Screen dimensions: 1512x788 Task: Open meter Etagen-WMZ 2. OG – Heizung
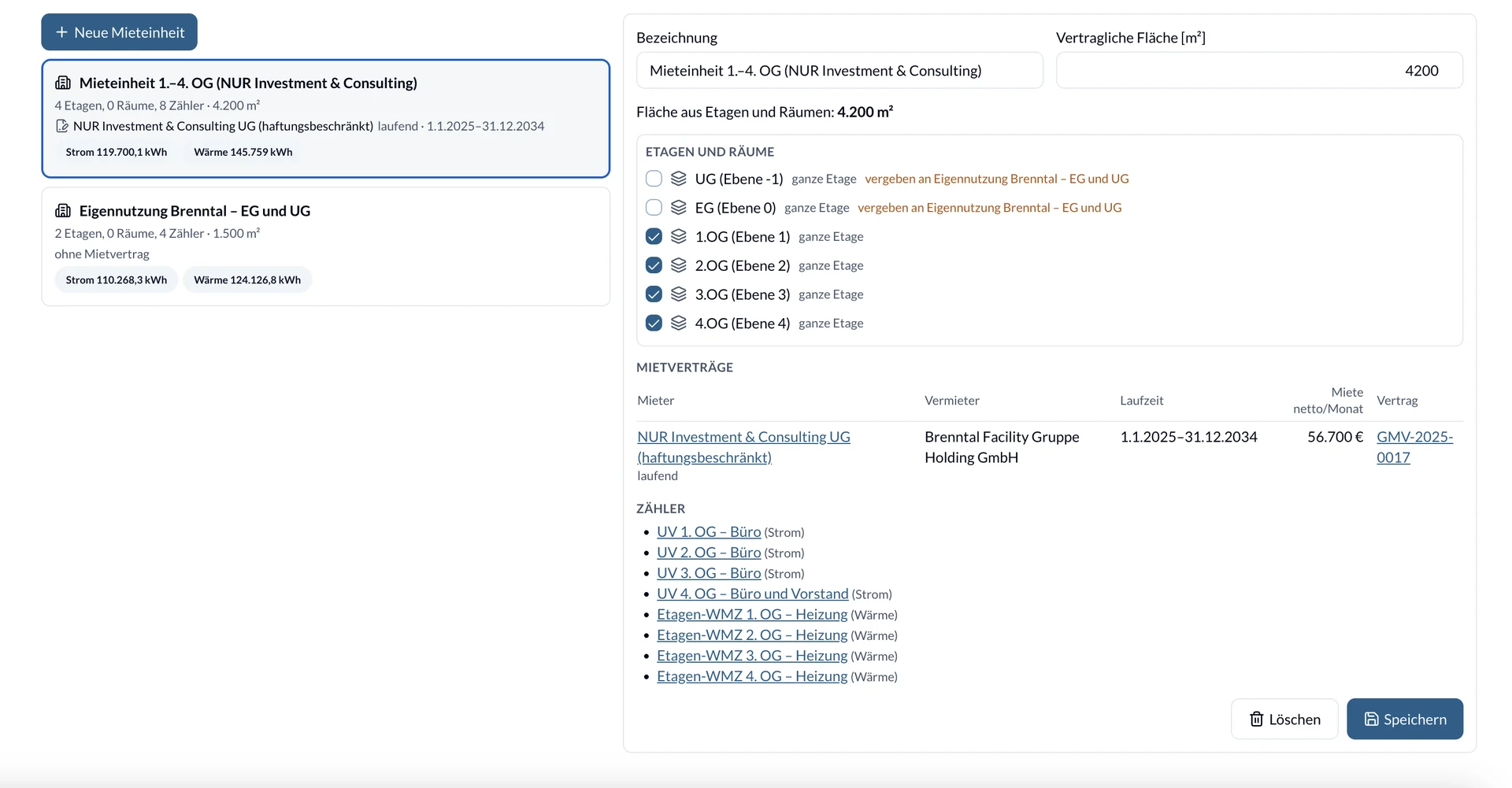[x=752, y=634]
